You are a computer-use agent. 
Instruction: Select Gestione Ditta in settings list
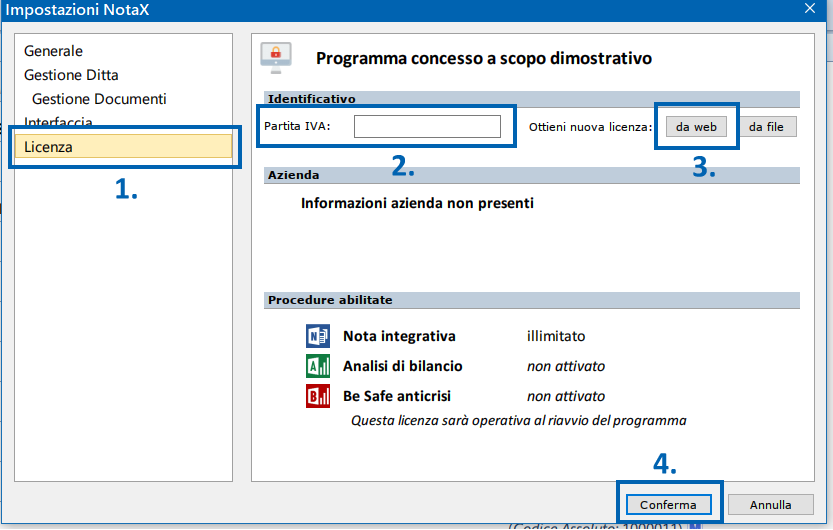tap(71, 75)
